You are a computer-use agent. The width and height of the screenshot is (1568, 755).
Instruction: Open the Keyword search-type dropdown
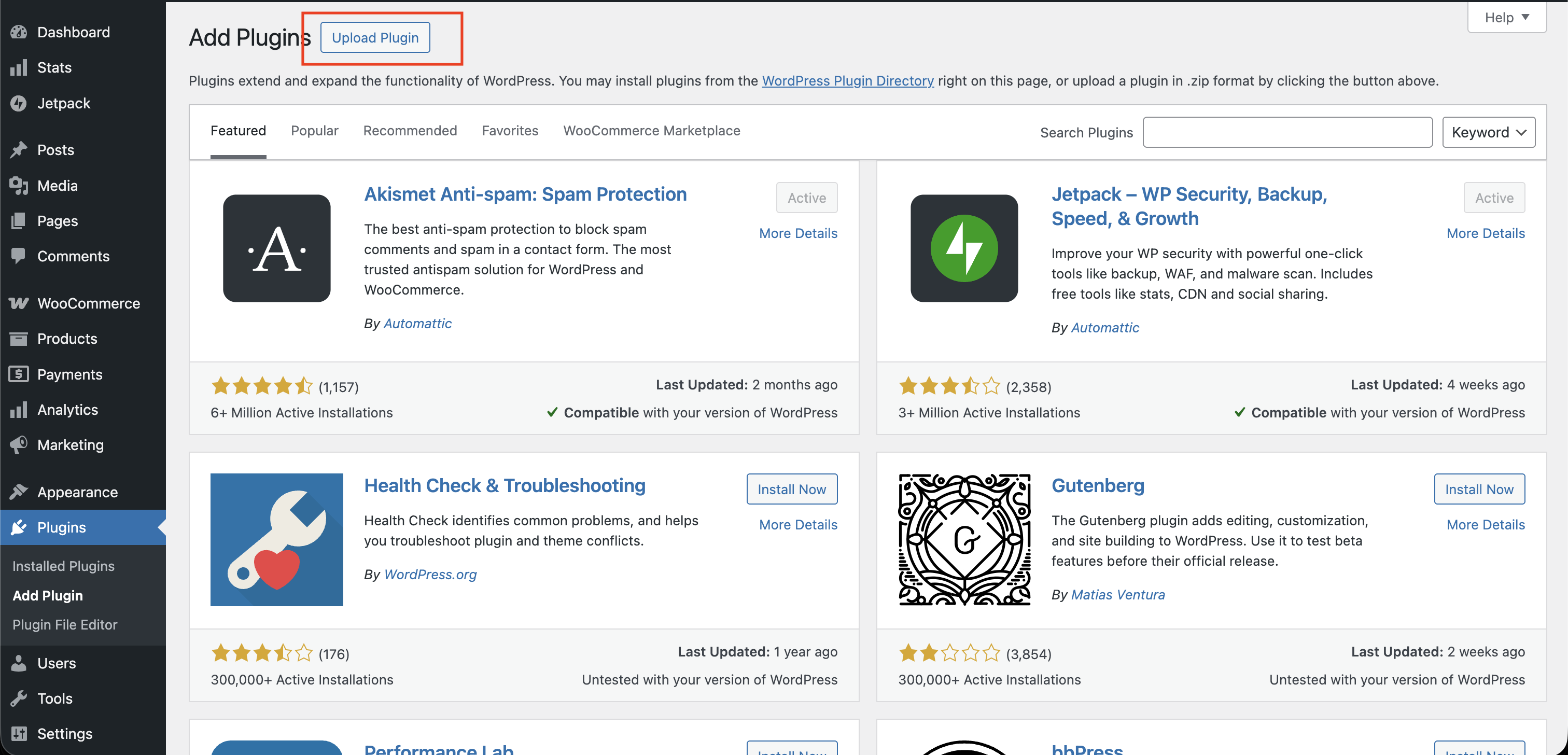1488,132
